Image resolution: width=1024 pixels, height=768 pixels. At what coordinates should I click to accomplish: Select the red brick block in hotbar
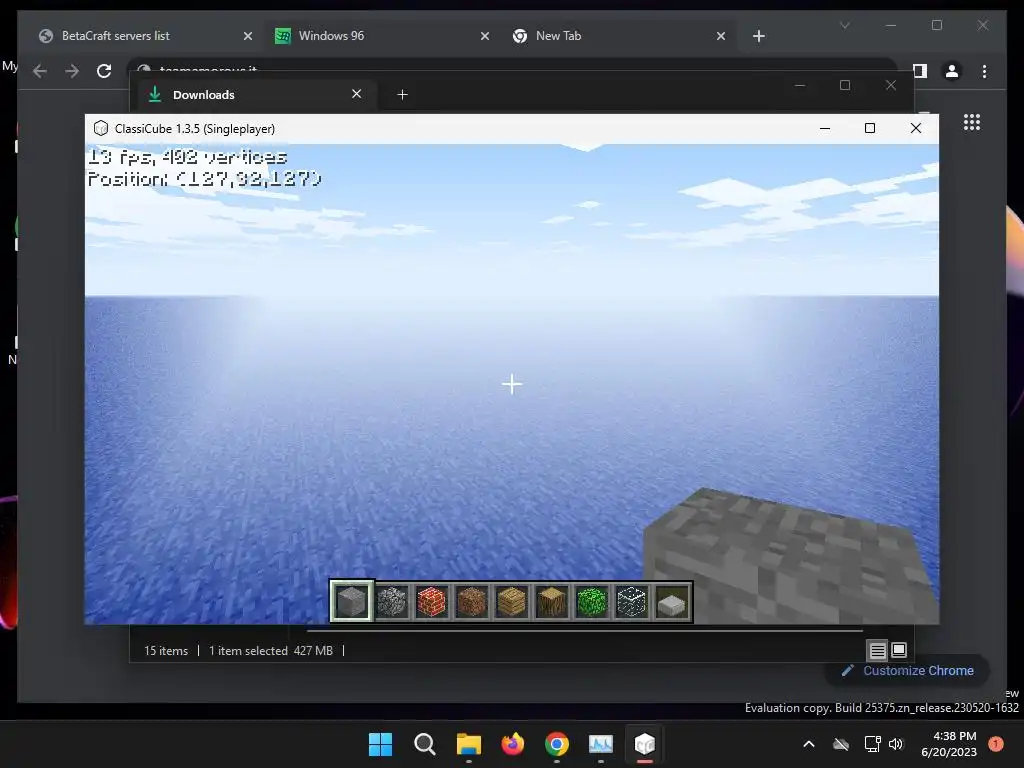432,601
